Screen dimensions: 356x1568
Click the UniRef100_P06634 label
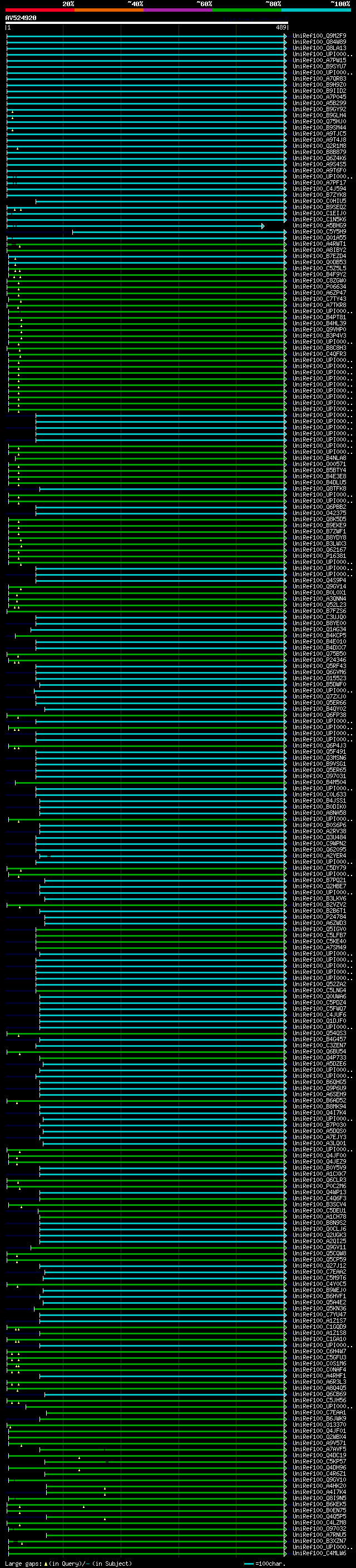[319, 286]
